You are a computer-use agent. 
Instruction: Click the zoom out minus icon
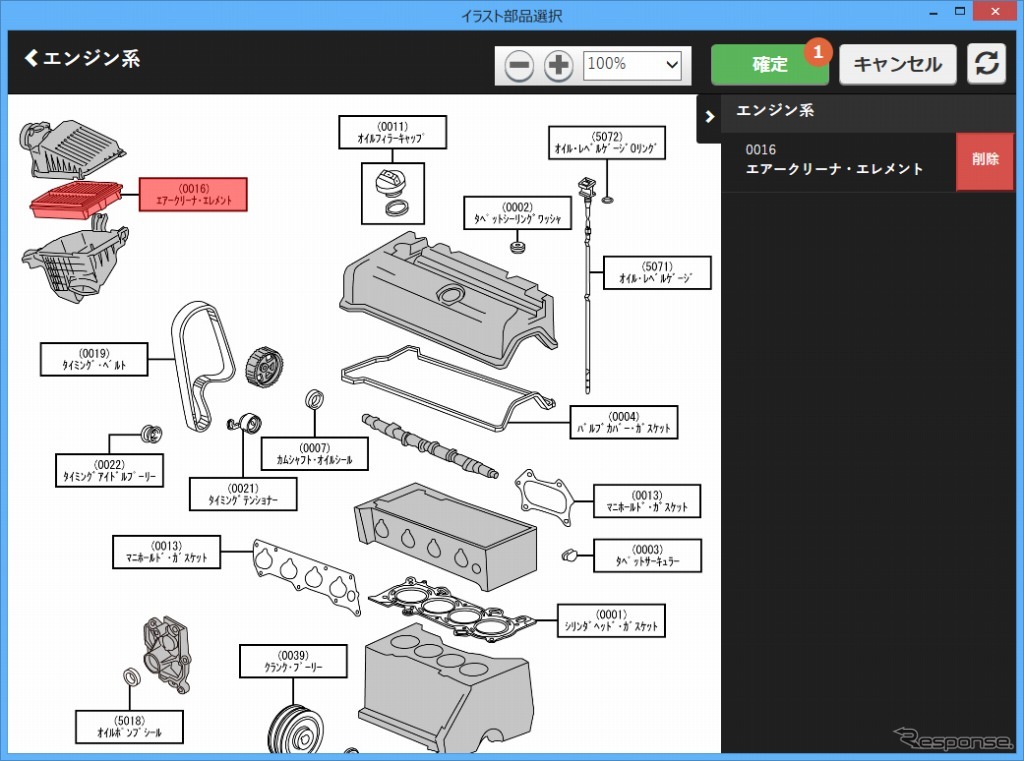tap(519, 66)
